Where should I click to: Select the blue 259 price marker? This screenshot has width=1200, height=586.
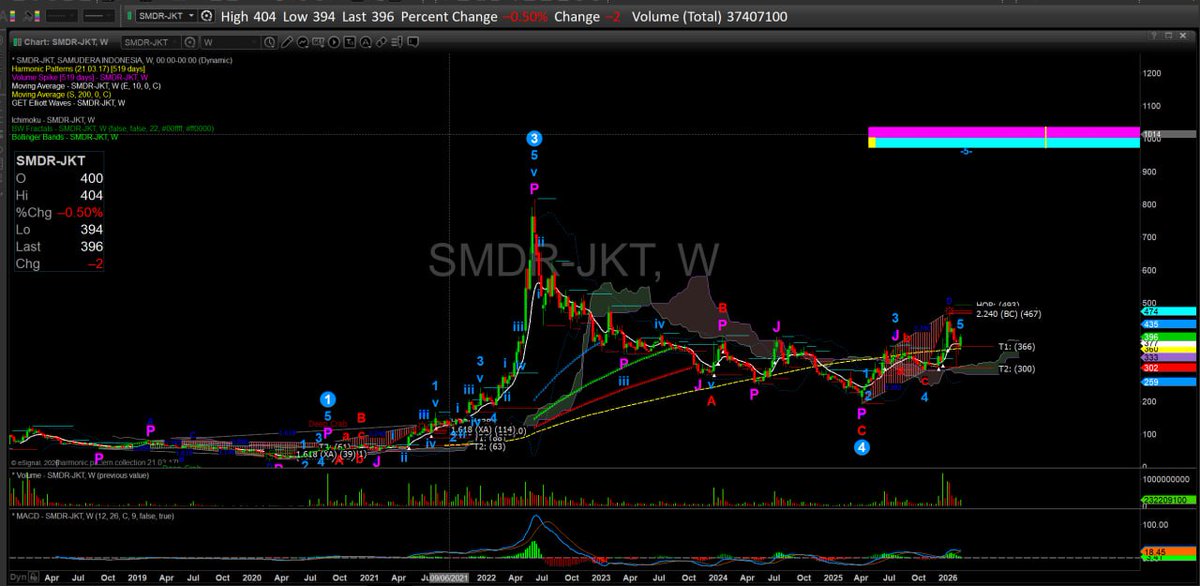point(1168,383)
